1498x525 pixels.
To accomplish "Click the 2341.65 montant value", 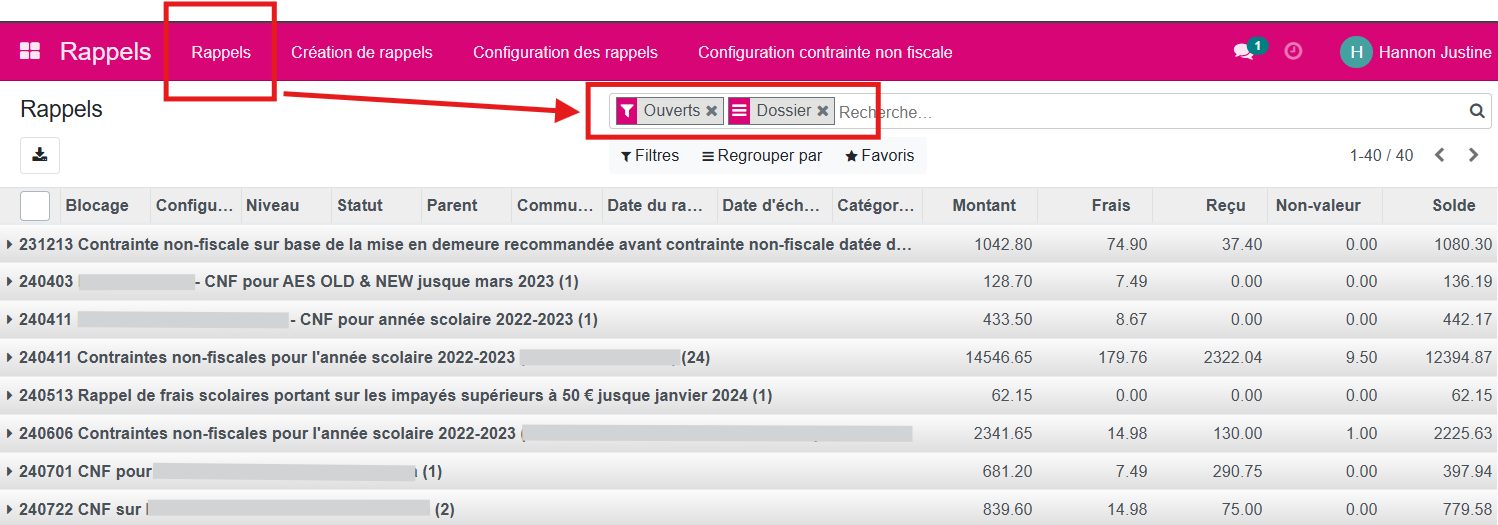I will point(1003,434).
